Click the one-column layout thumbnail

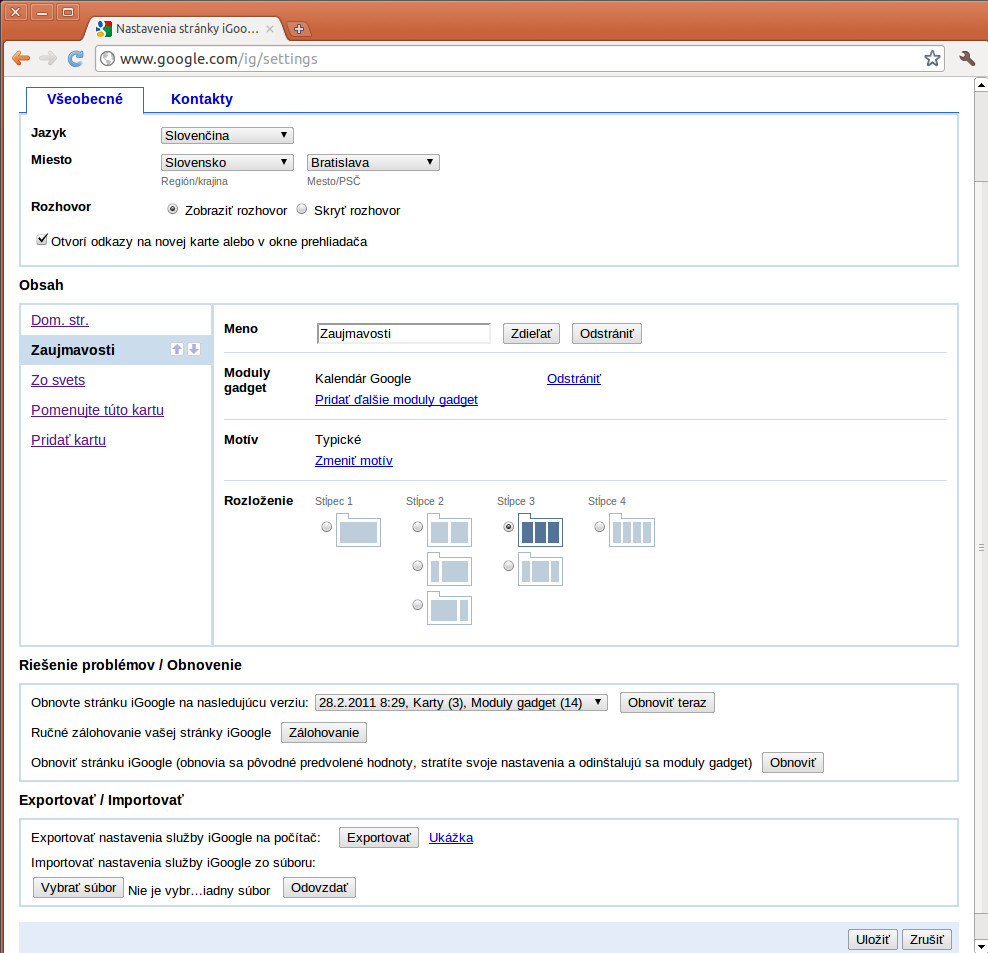[358, 531]
